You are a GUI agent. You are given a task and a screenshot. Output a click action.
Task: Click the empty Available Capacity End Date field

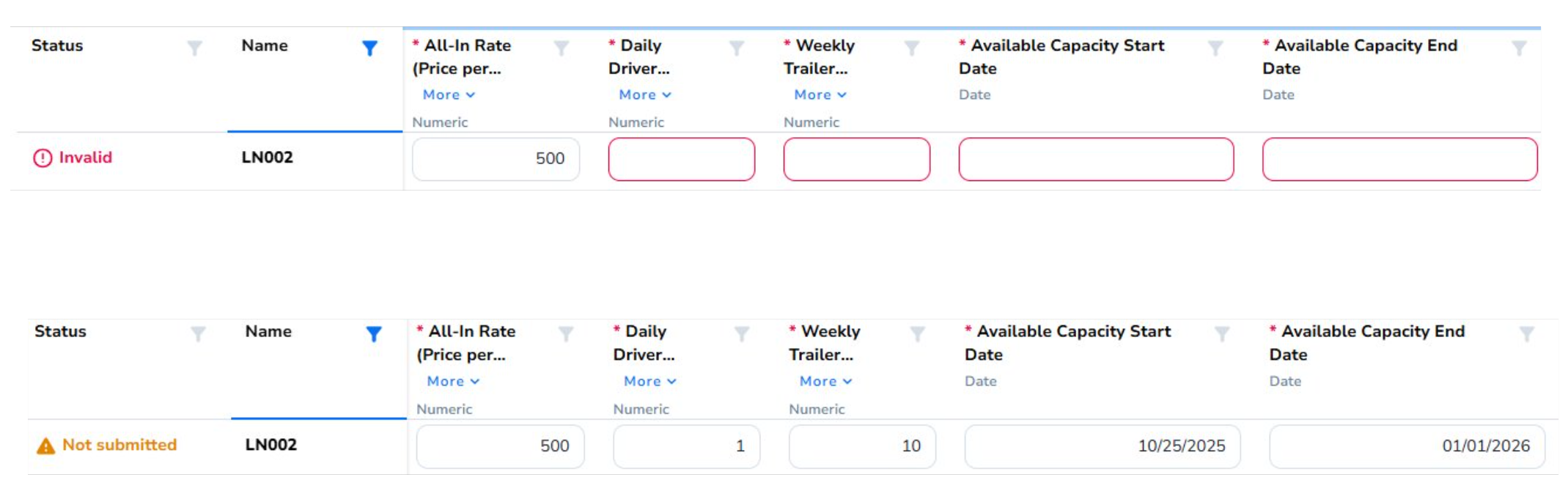click(1399, 159)
